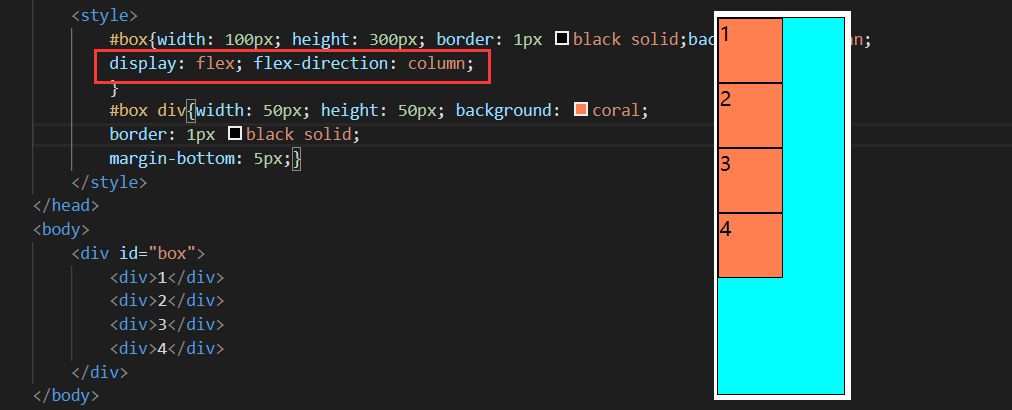The image size is (1012, 410).
Task: Select coral box number 4 in the preview
Action: (750, 245)
